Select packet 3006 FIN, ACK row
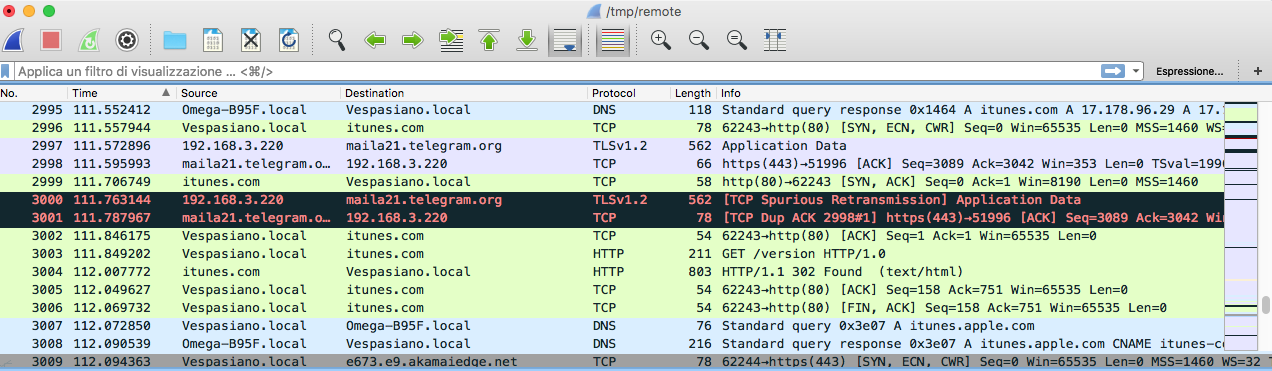This screenshot has height=371, width=1272. point(612,308)
